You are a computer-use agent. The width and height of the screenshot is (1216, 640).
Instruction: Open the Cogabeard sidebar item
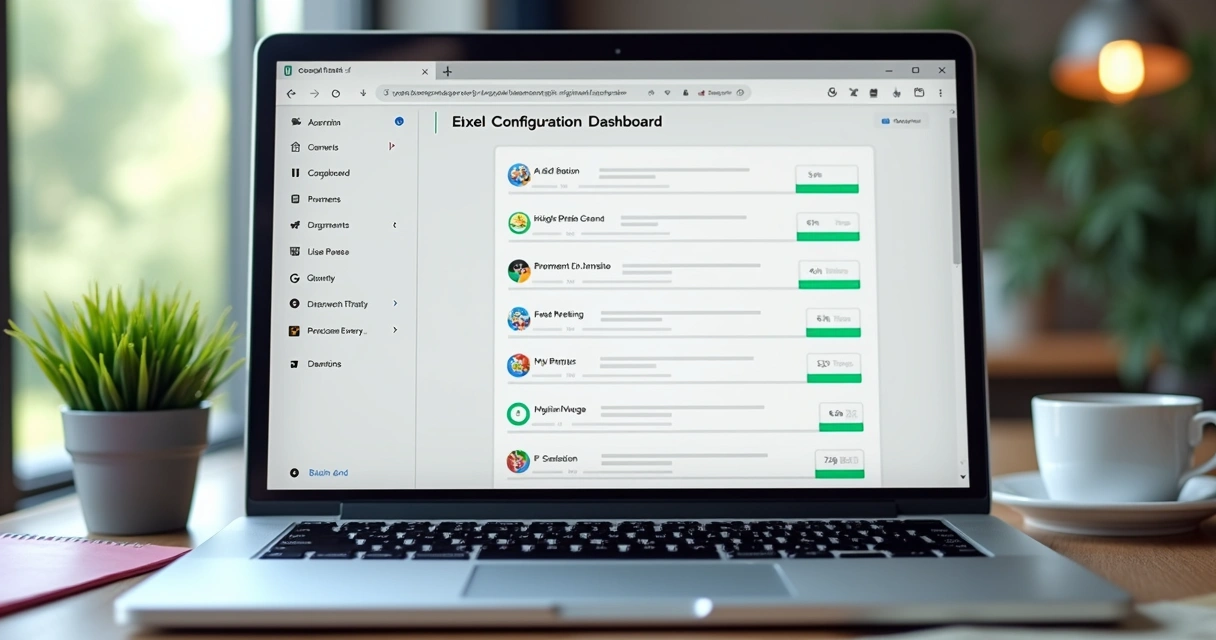328,173
